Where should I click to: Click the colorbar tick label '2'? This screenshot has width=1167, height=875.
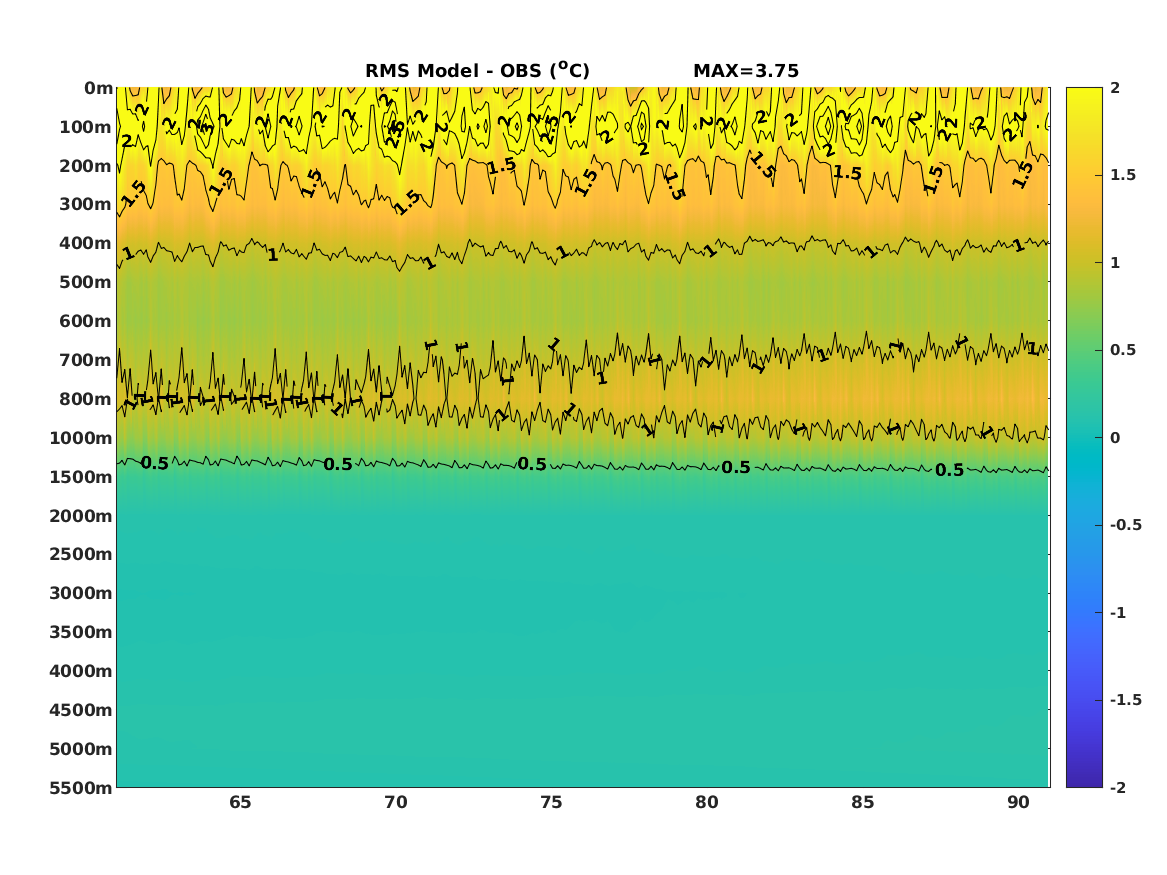point(1115,88)
